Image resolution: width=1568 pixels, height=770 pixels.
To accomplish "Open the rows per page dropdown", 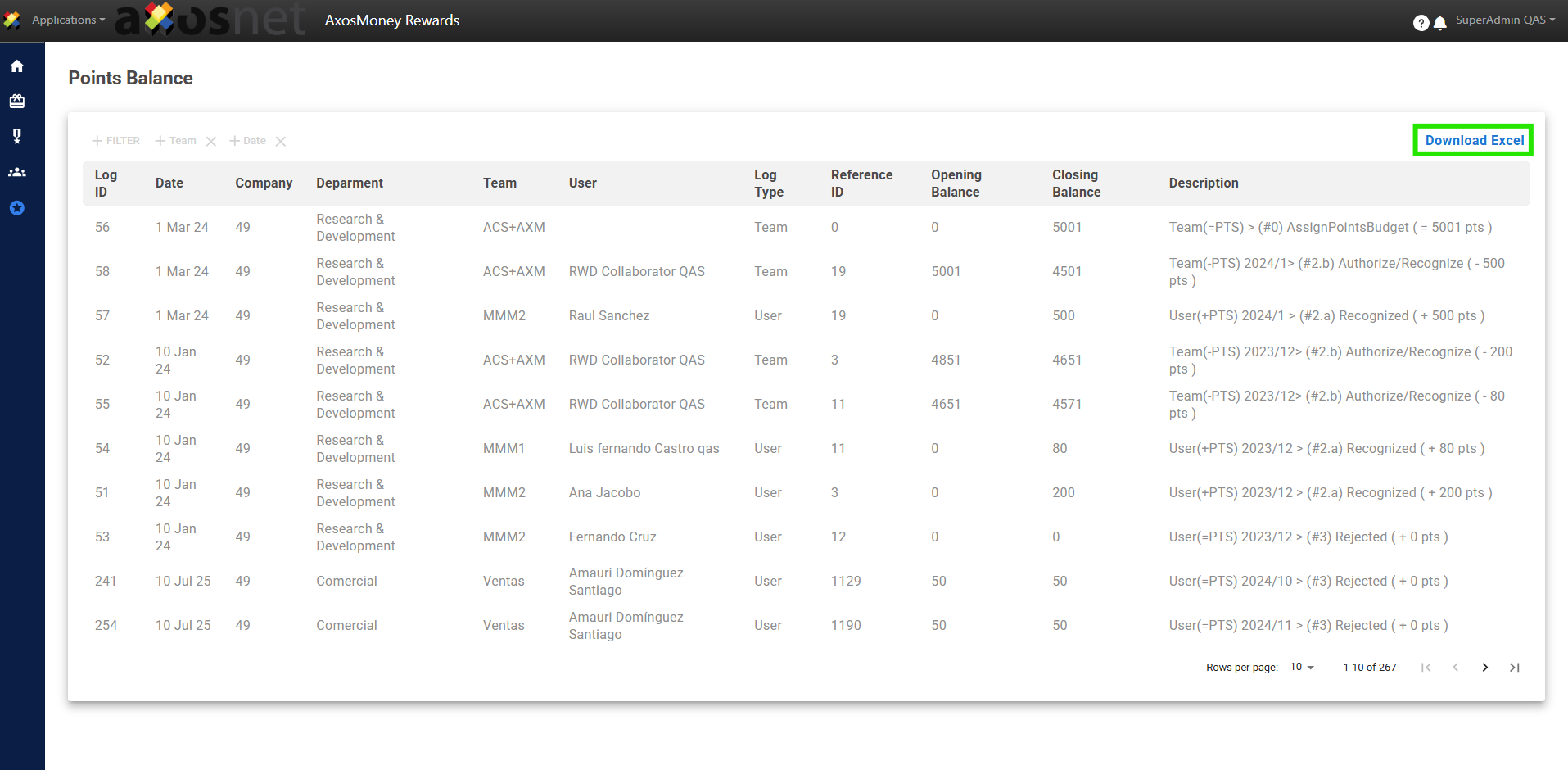I will click(x=1302, y=668).
